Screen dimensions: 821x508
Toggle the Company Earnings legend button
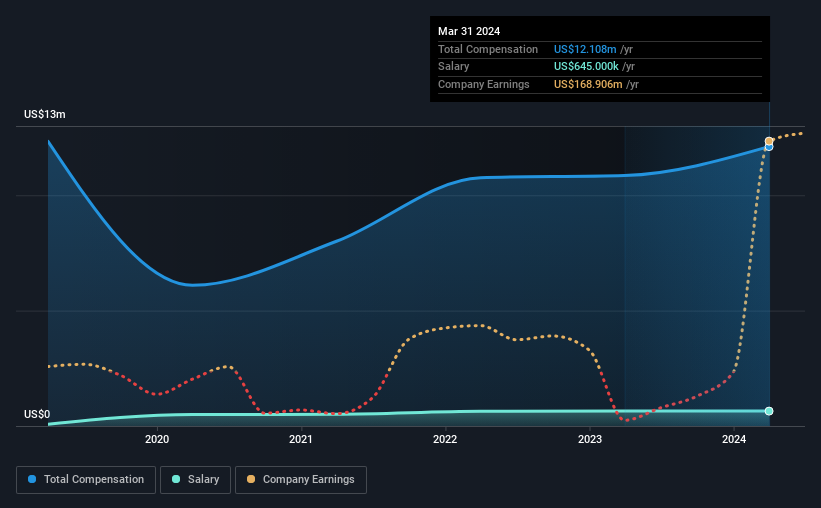[301, 480]
